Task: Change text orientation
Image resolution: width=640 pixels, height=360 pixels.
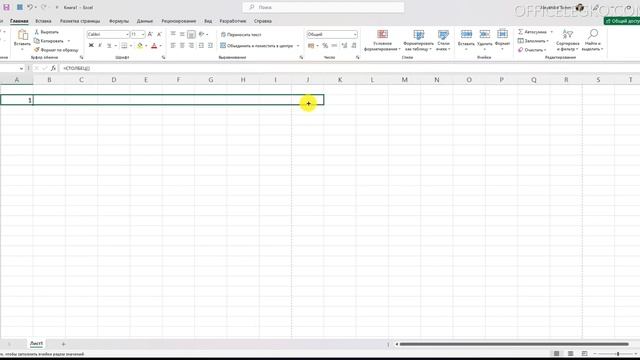Action: (x=202, y=34)
